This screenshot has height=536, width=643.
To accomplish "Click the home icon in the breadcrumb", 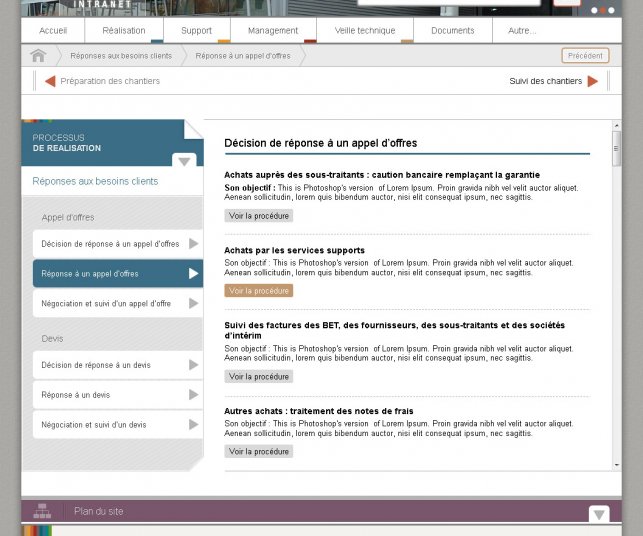I will (39, 55).
